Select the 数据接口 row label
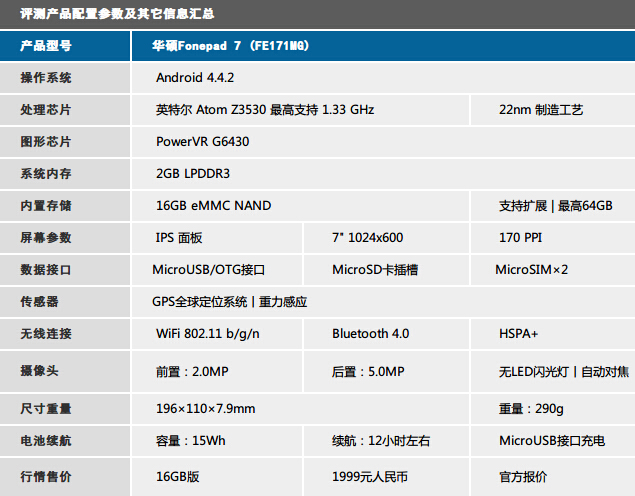The image size is (635, 496). [x=65, y=270]
